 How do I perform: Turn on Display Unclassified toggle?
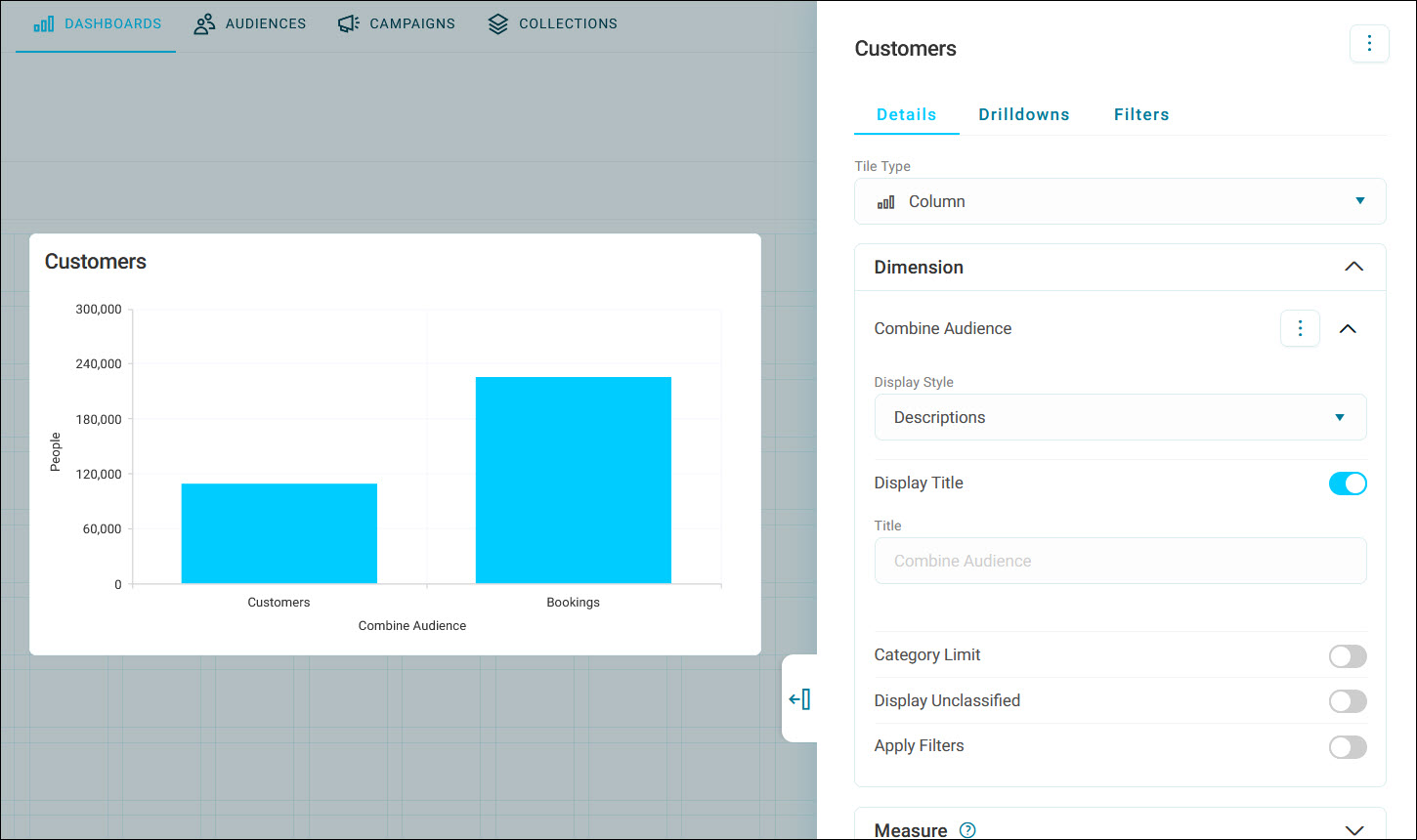pos(1348,701)
